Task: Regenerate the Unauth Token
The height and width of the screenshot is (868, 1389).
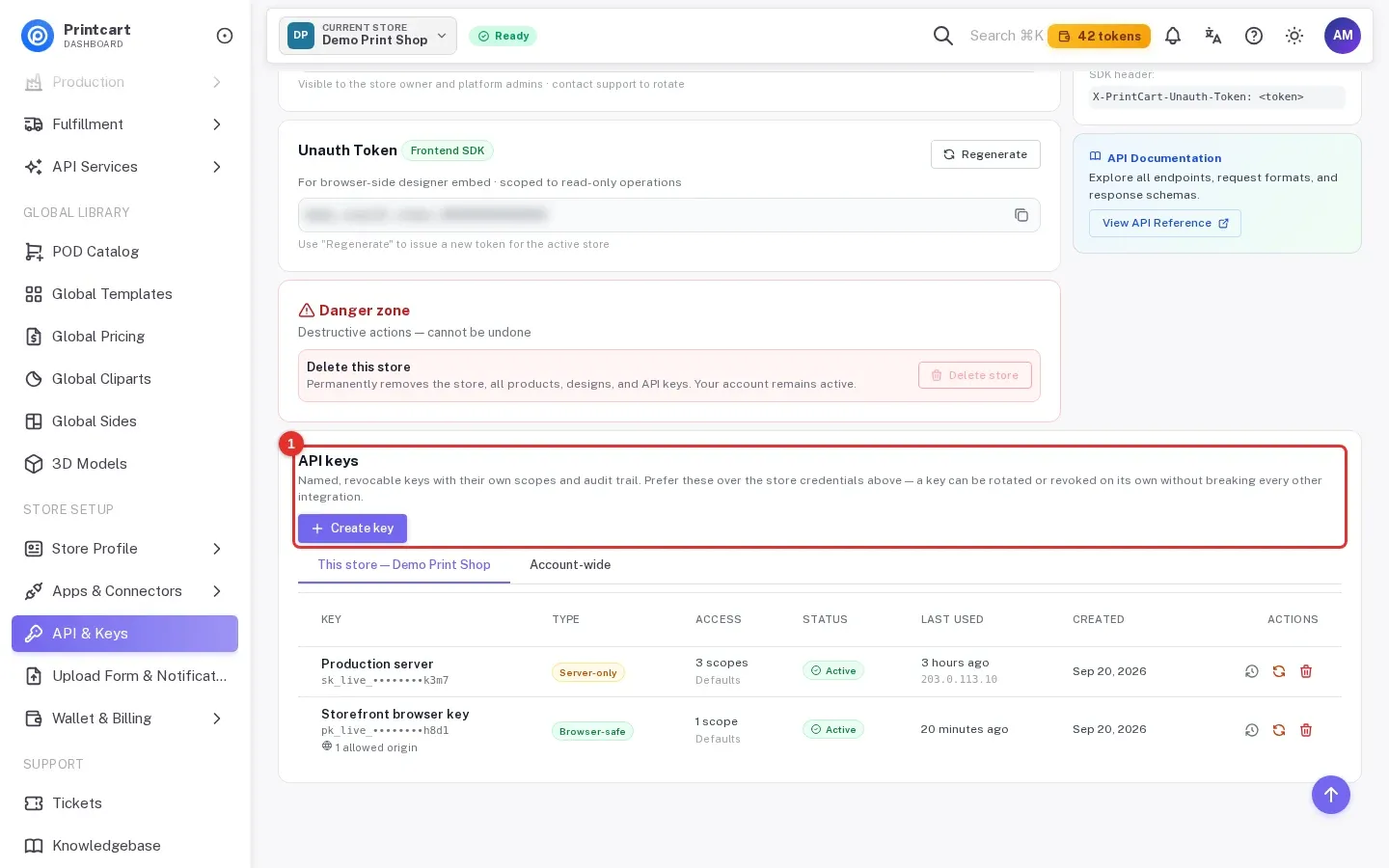Action: pos(985,154)
